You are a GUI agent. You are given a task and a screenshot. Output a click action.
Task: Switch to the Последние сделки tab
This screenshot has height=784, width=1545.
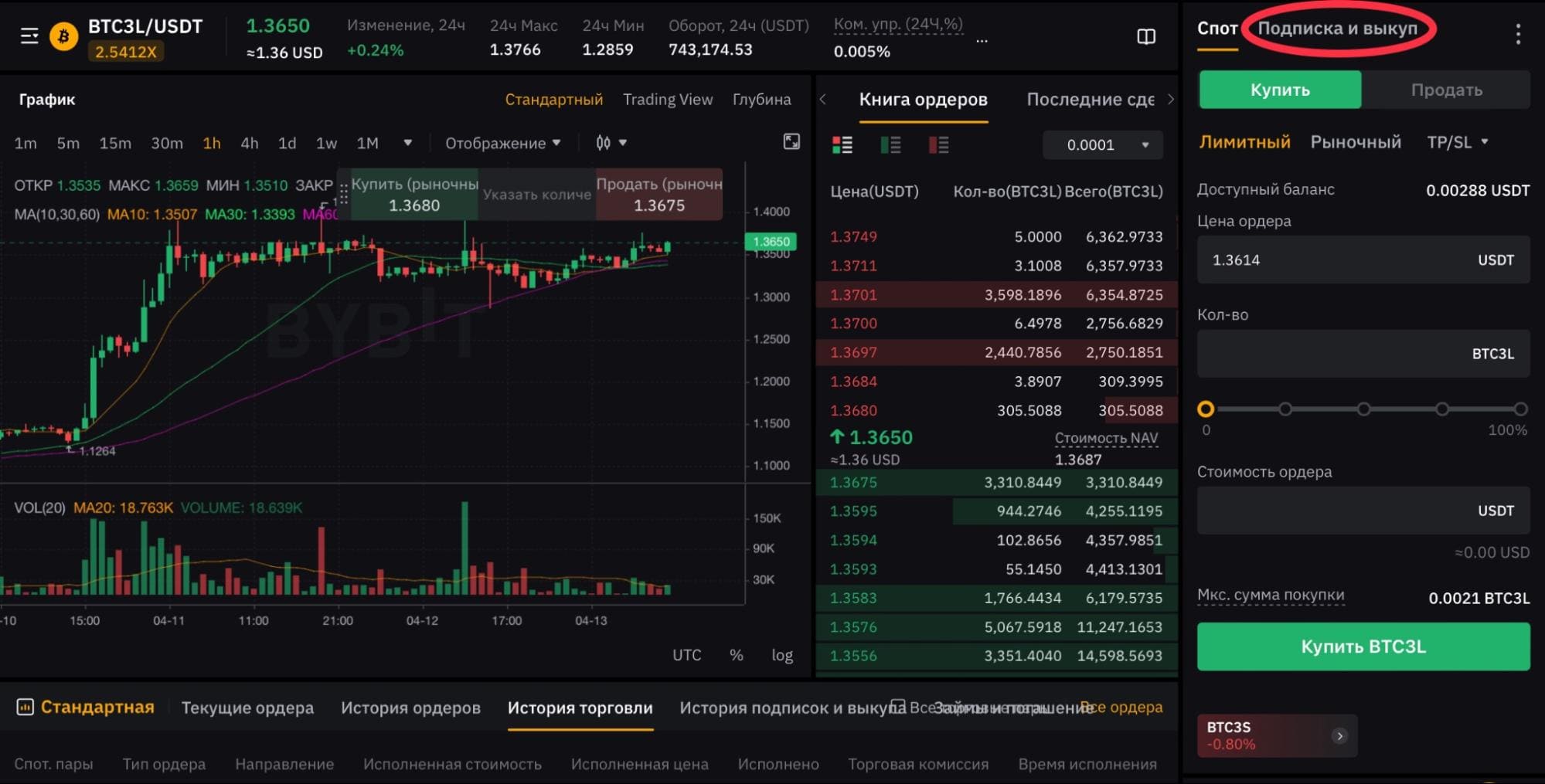[1091, 100]
